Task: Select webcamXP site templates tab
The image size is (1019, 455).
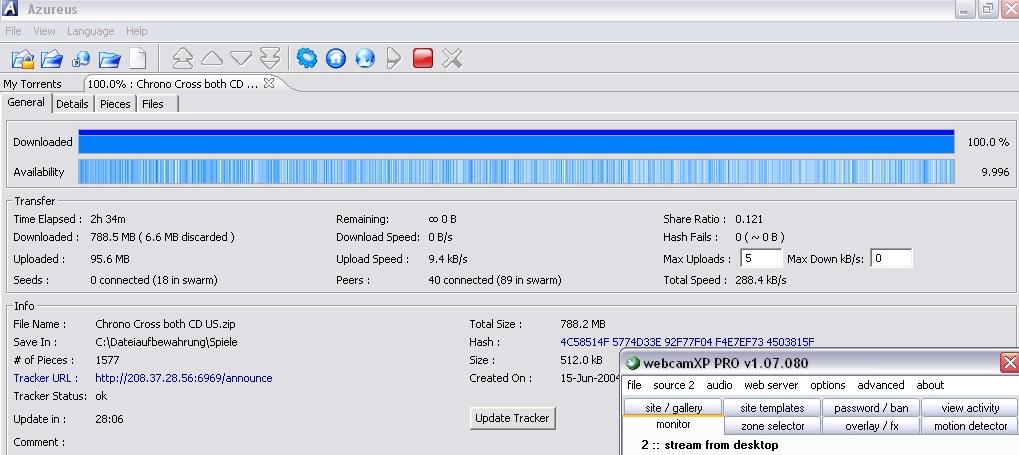Action: (x=772, y=408)
